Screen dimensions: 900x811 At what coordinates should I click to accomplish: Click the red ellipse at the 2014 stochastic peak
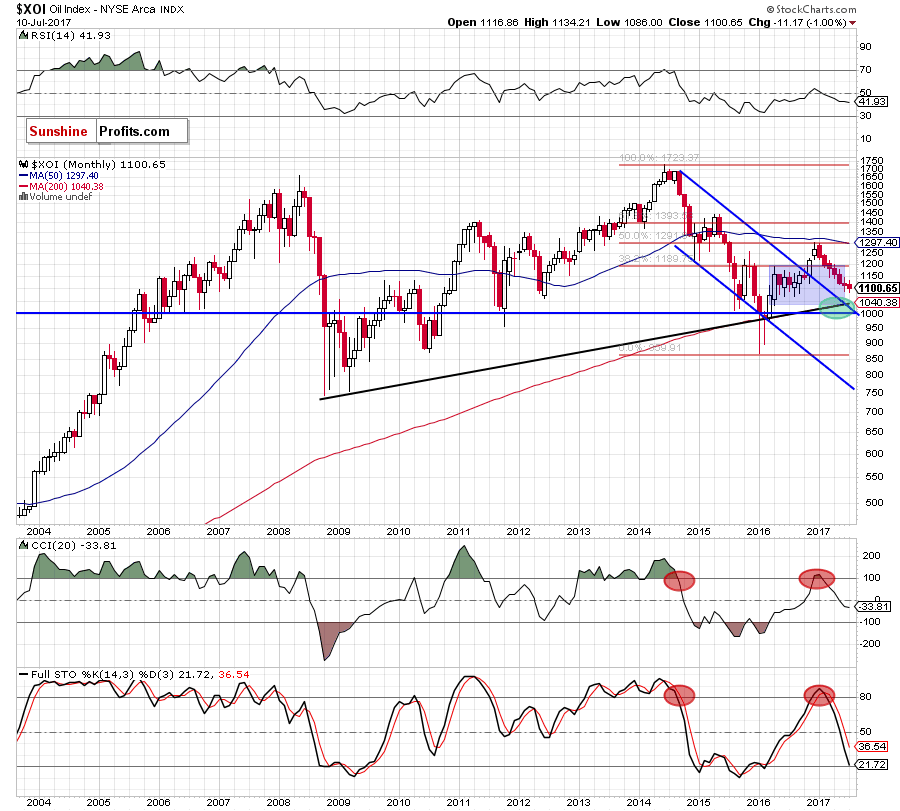tap(680, 696)
